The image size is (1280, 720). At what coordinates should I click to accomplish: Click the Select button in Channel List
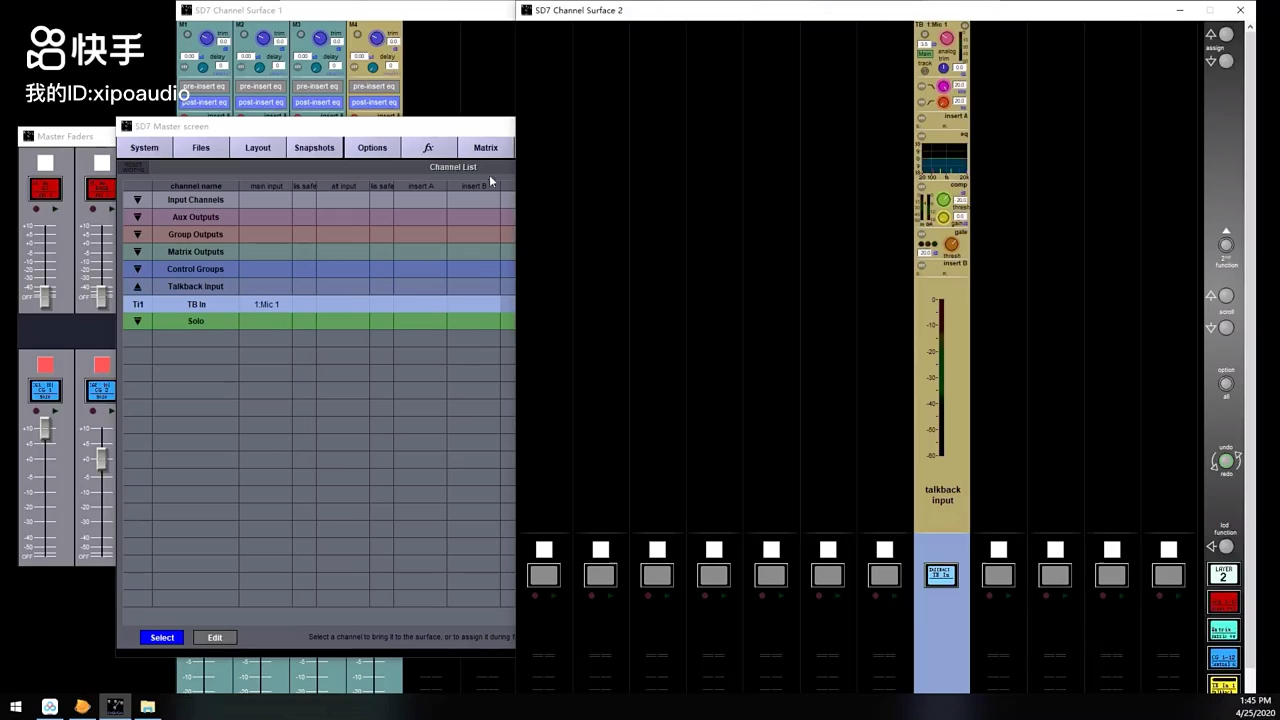tap(162, 637)
